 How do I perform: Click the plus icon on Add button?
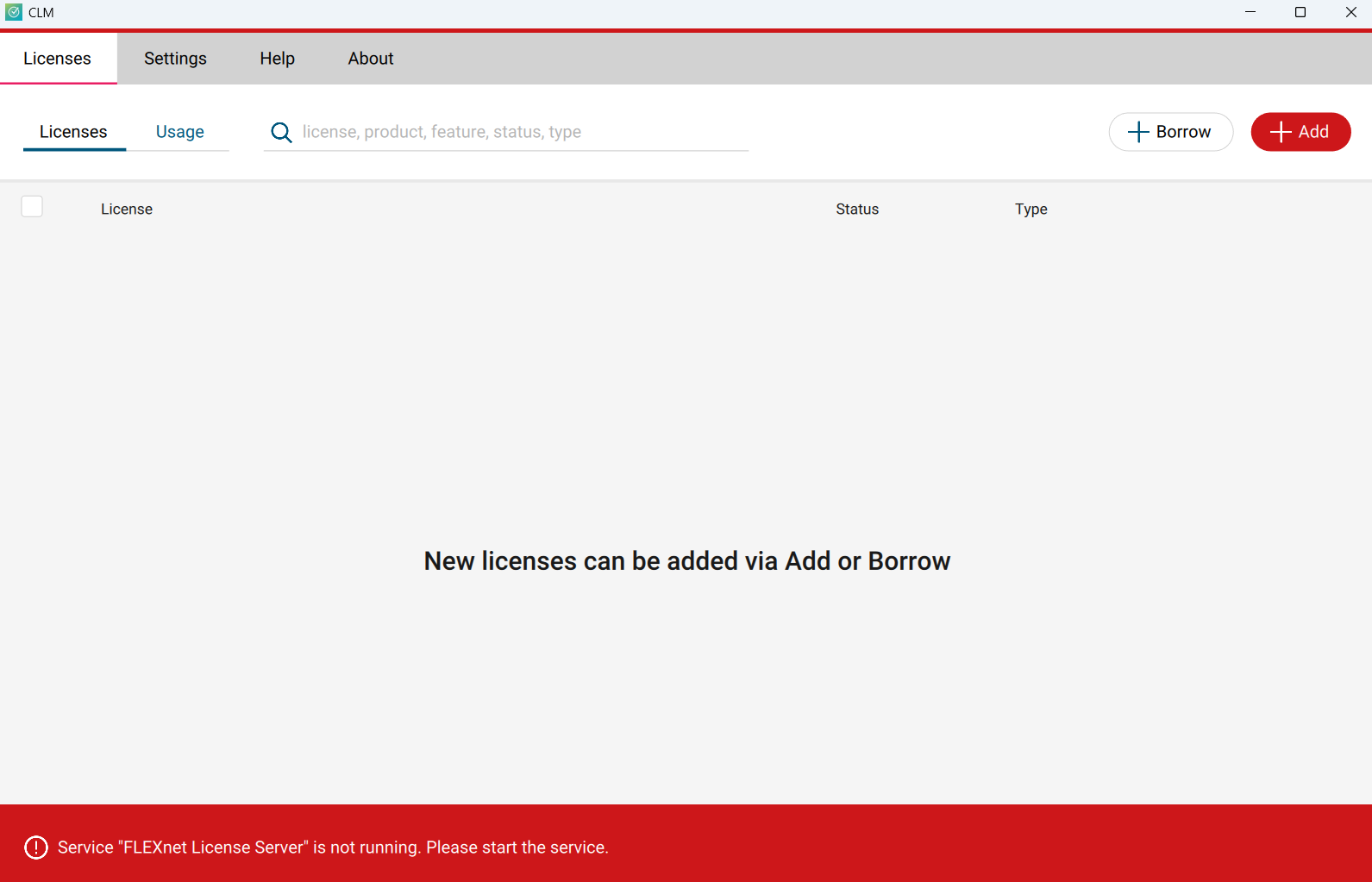pyautogui.click(x=1281, y=132)
